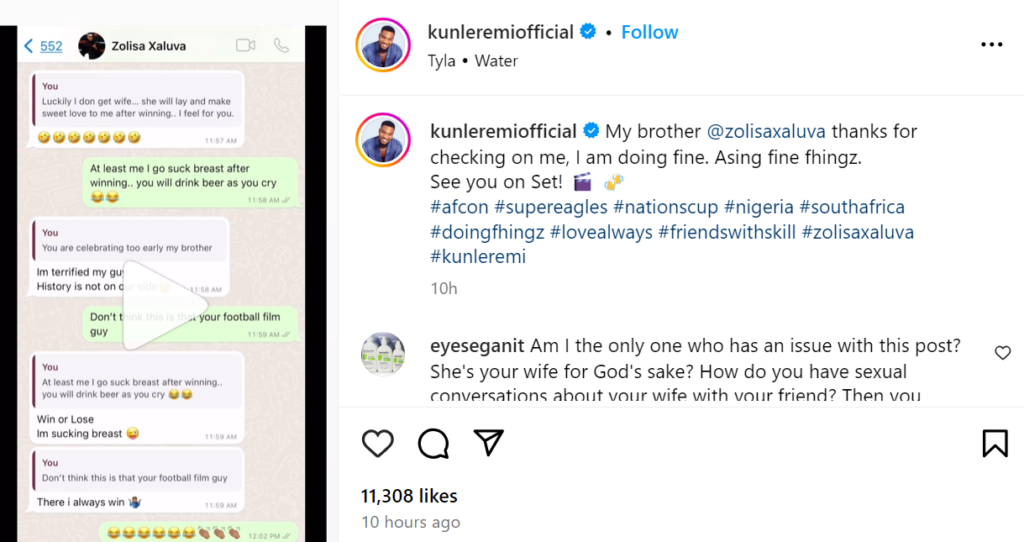Viewport: 1024px width, 542px height.
Task: Click the eyeseganit username in comment
Action: [x=477, y=346]
